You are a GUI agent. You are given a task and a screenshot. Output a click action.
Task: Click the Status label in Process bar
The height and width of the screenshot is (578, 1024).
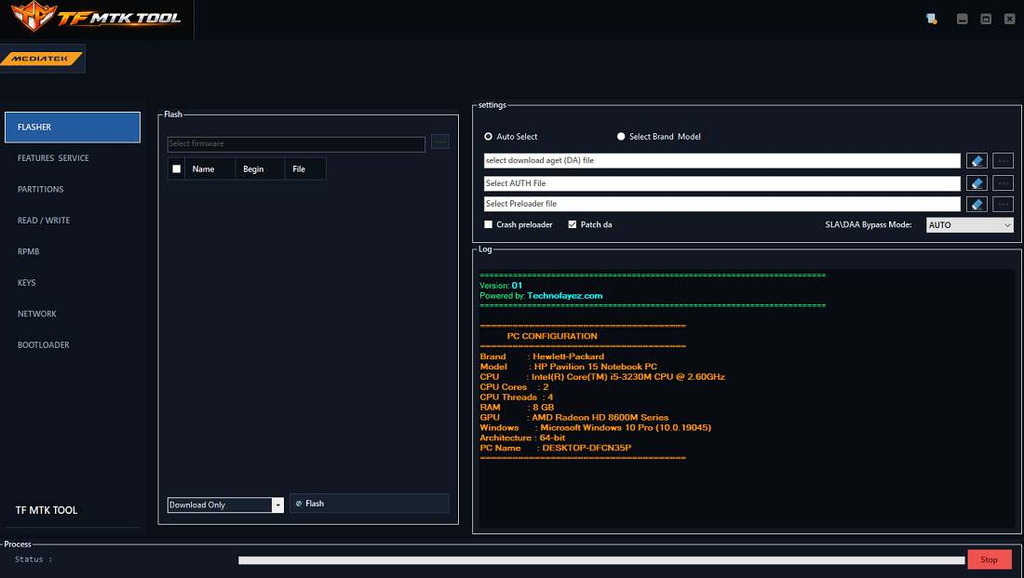[33, 560]
